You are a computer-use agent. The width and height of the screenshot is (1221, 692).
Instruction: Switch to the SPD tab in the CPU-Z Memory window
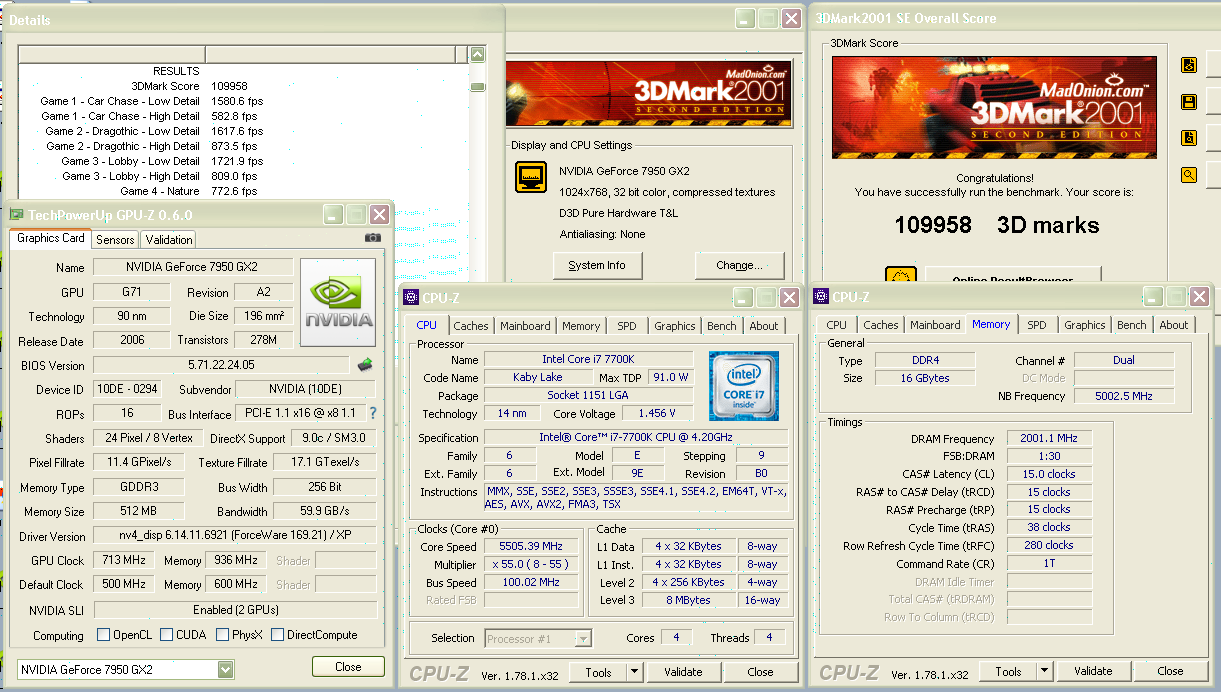tap(1037, 325)
